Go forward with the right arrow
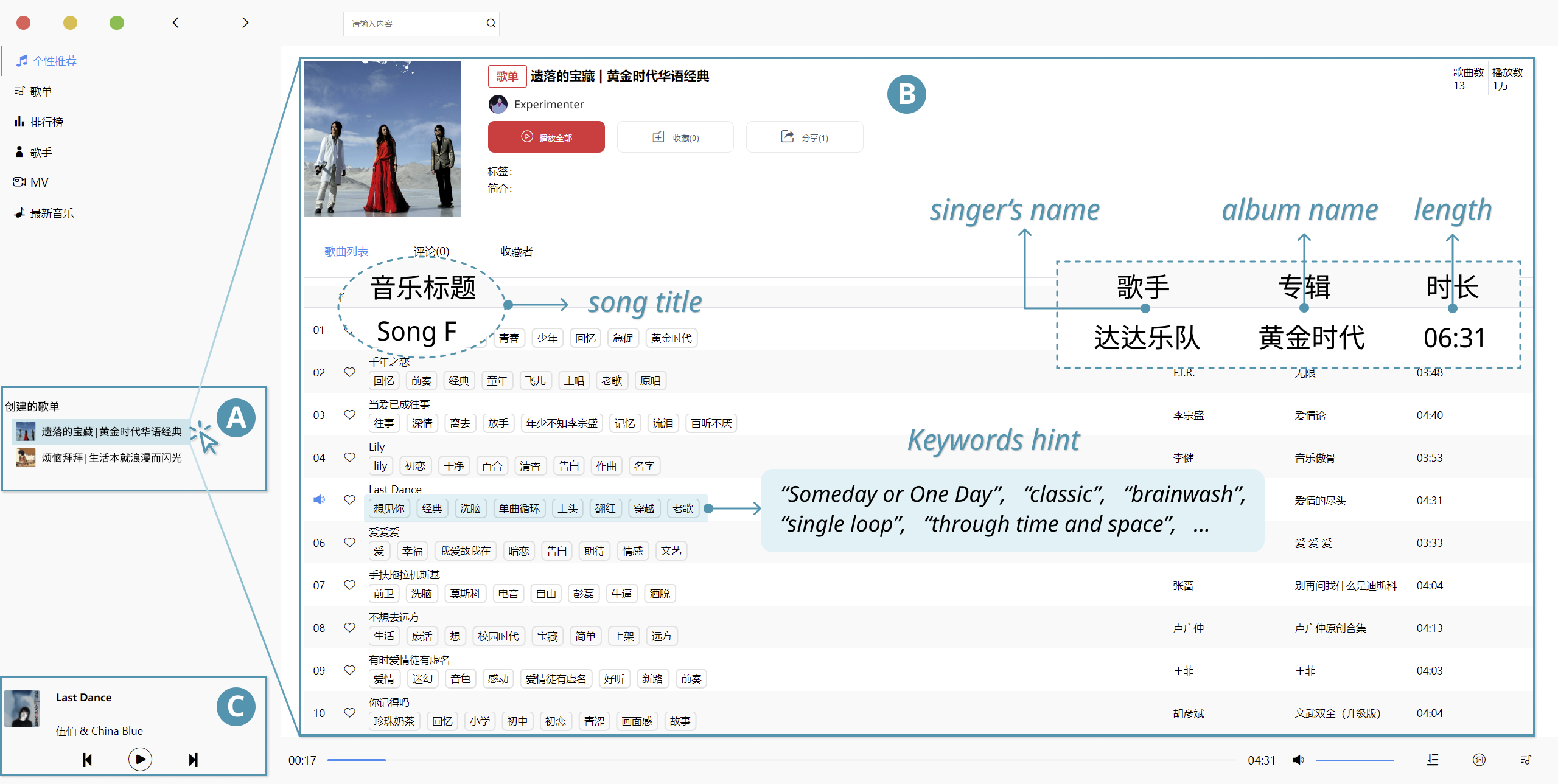Screen dimensions: 1558x784 click(245, 23)
